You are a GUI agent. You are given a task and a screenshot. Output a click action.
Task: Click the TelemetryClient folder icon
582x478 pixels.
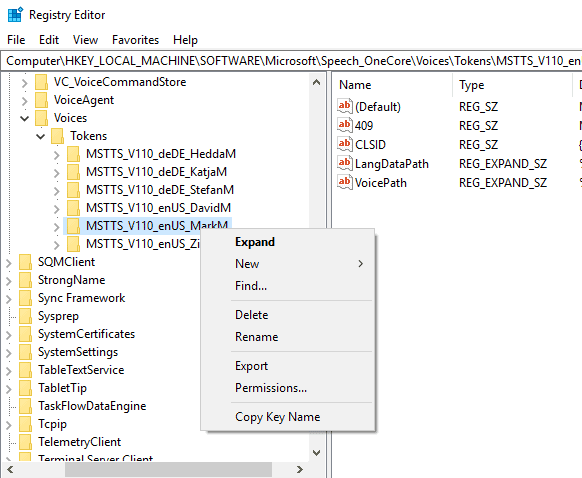(x=25, y=442)
